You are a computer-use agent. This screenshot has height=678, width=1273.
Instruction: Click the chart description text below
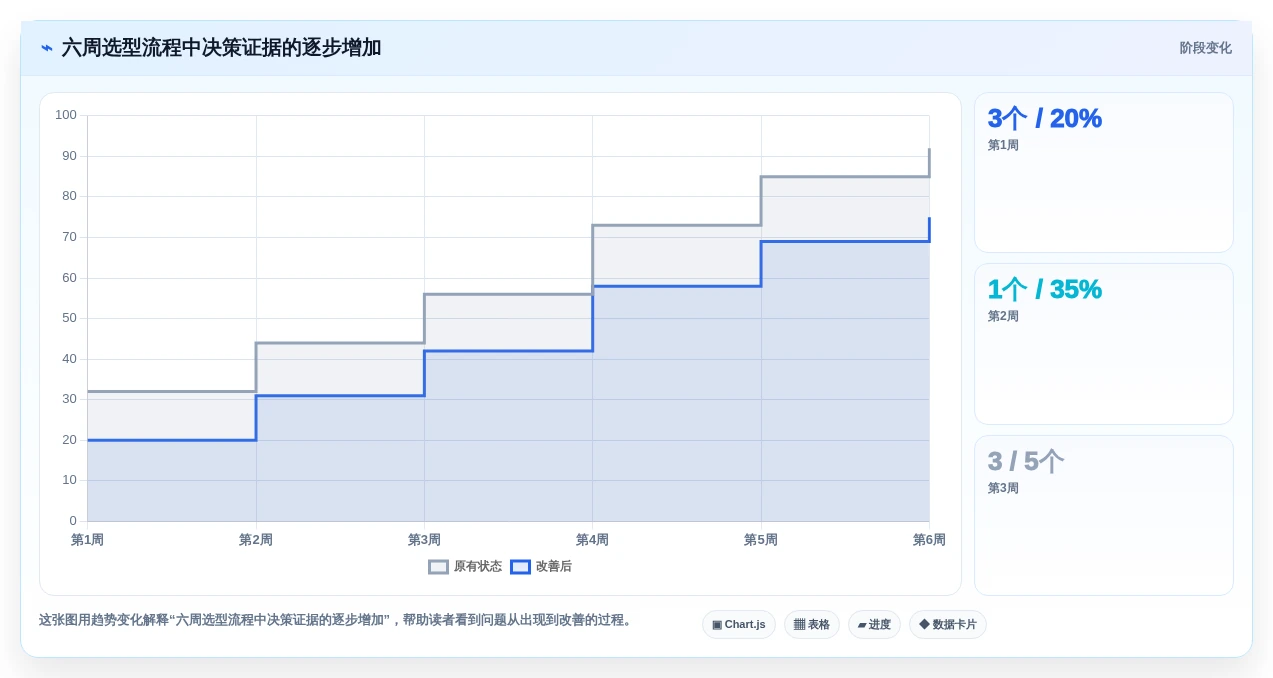click(x=337, y=620)
